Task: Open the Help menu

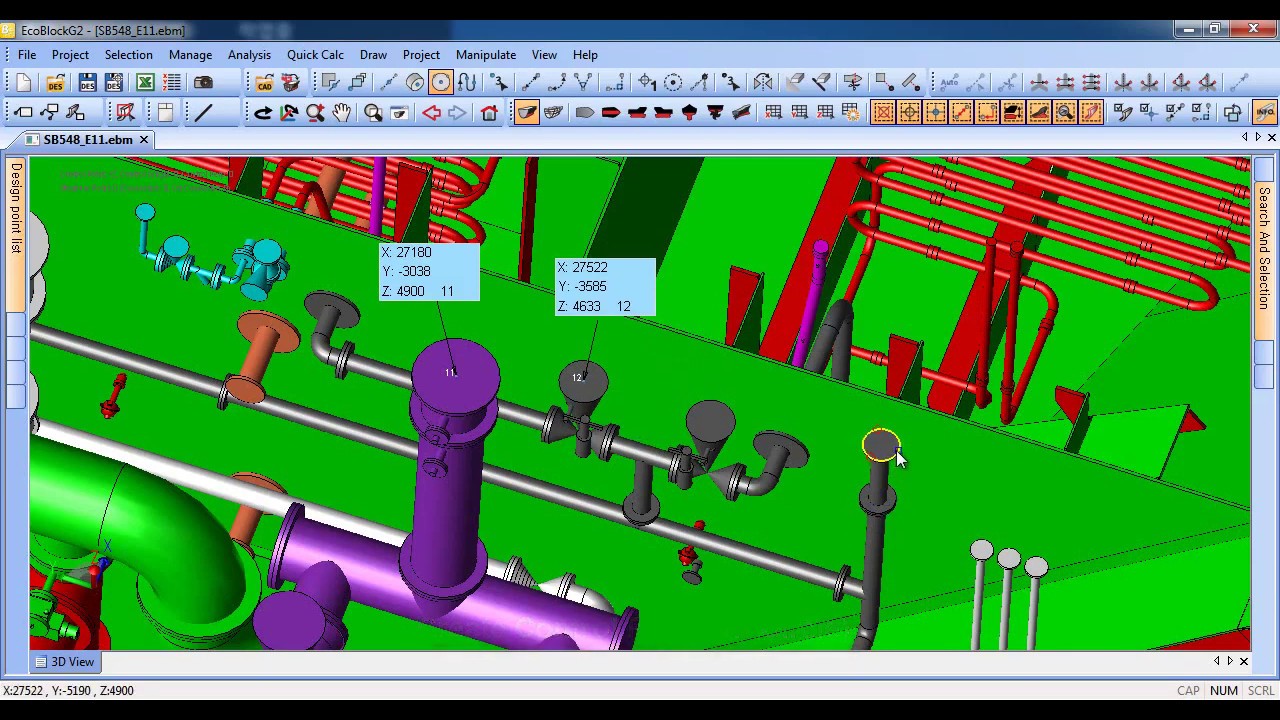Action: click(x=585, y=55)
